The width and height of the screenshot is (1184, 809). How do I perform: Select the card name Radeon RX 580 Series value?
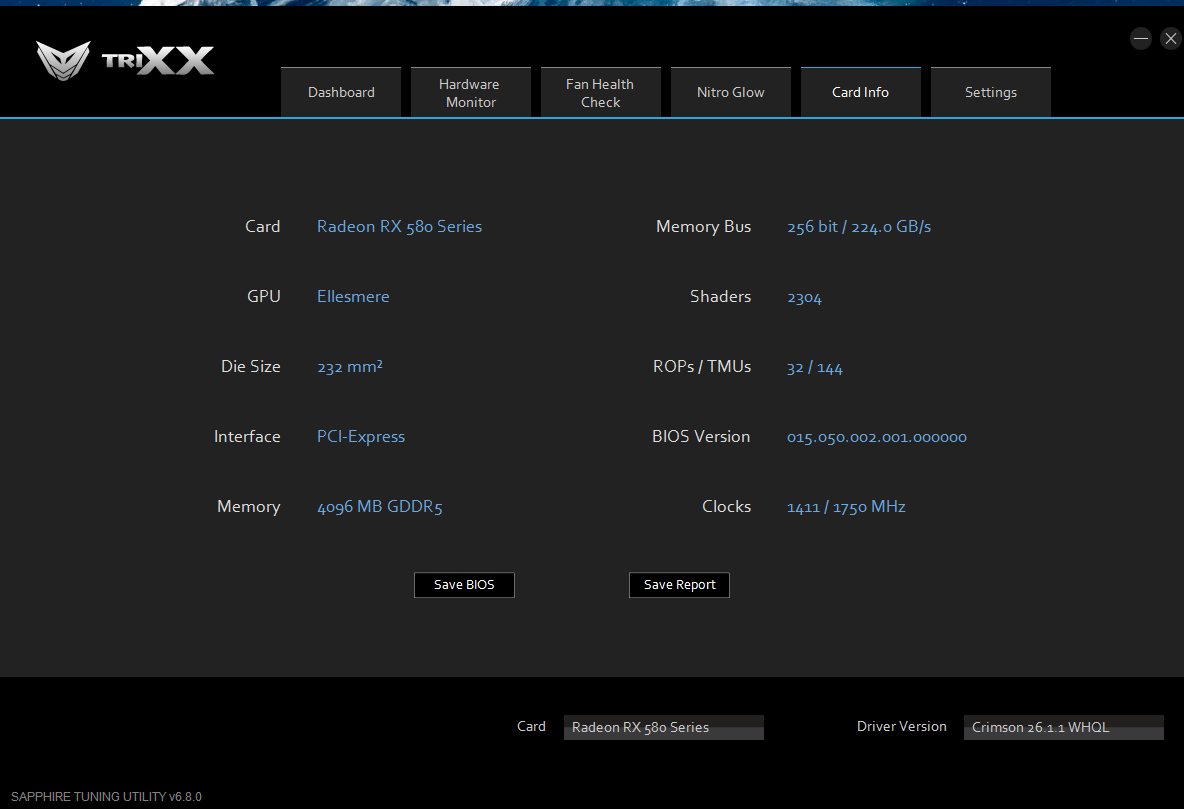point(399,227)
